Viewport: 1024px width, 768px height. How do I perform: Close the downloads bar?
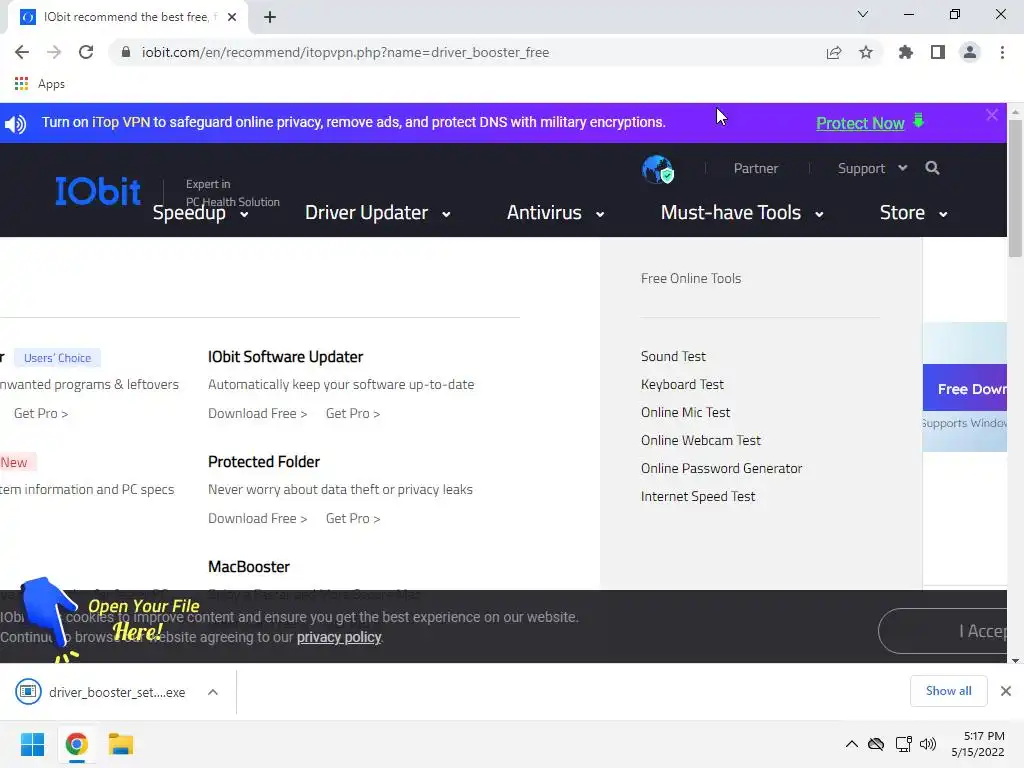coord(1006,691)
